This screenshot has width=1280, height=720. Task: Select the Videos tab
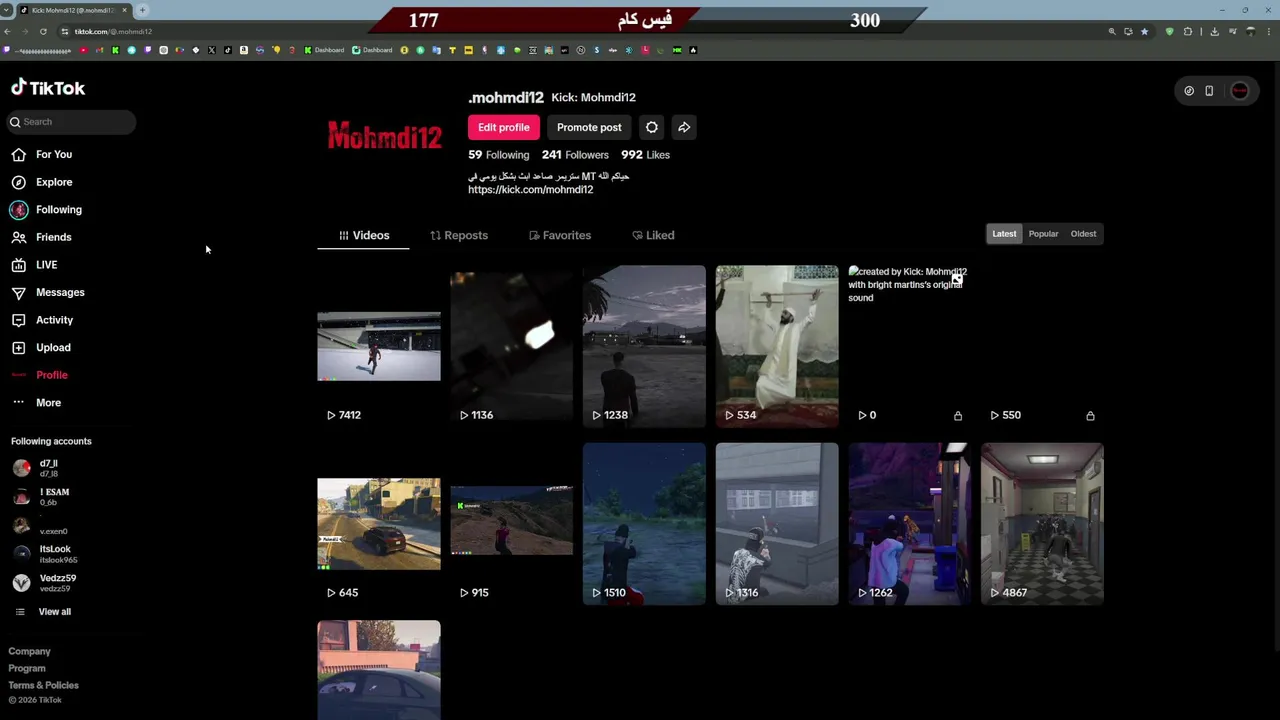click(x=364, y=235)
